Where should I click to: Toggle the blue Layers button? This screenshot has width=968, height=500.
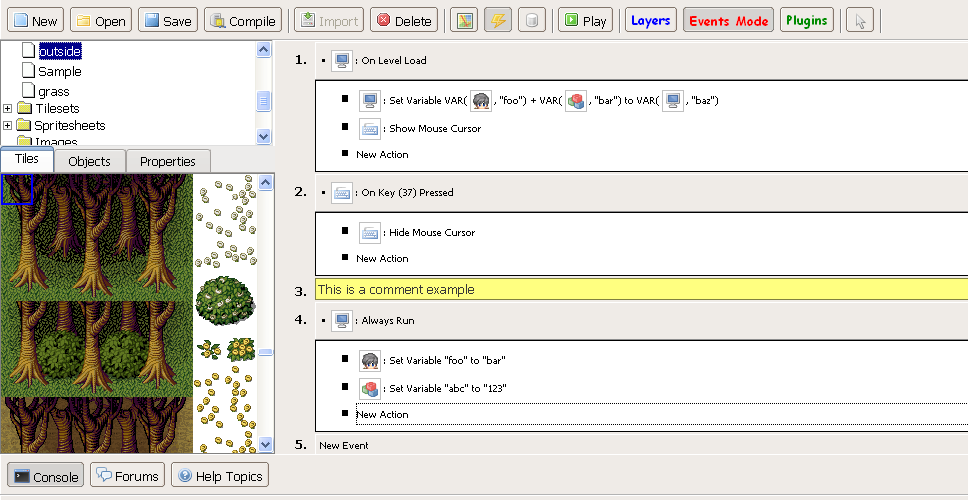point(651,20)
